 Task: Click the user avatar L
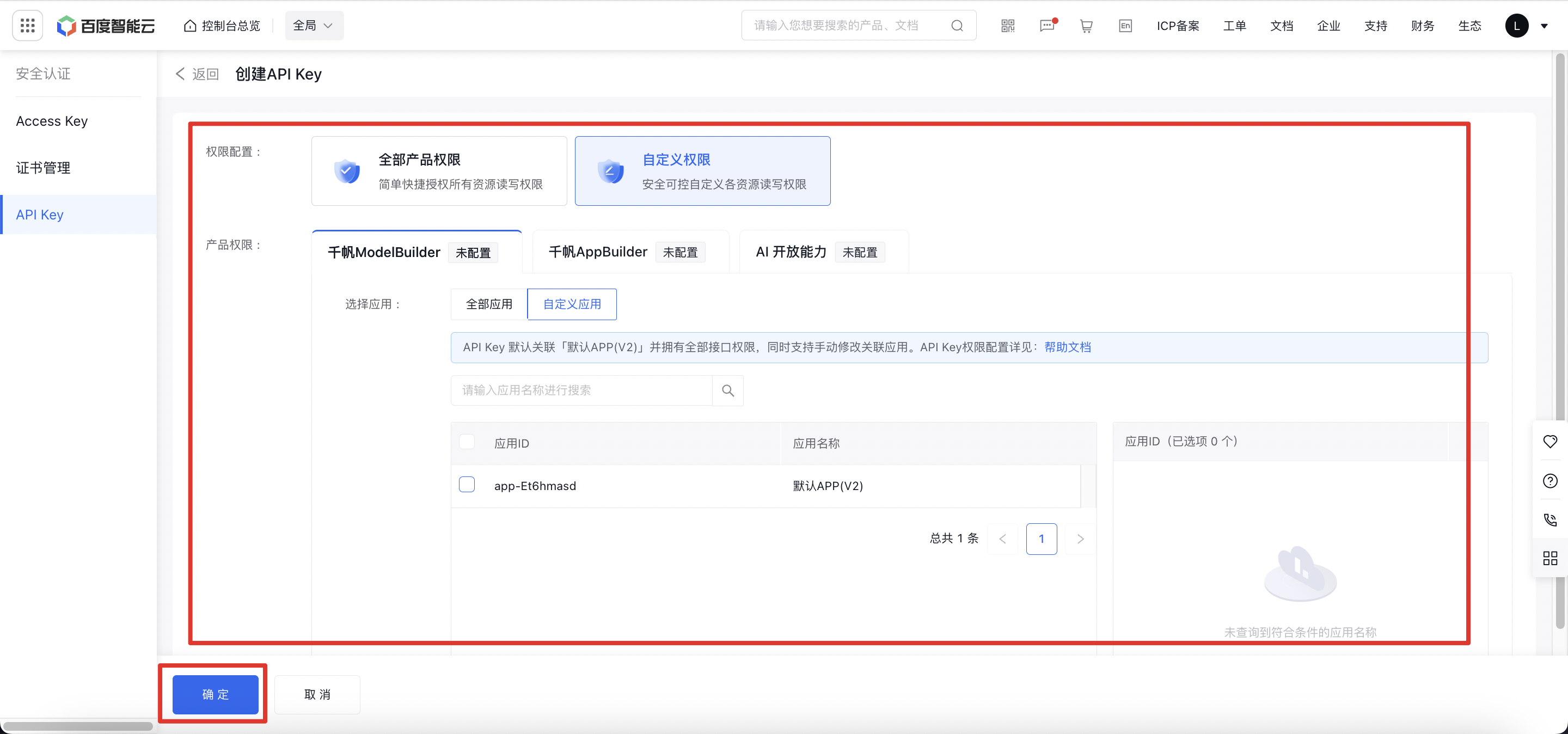click(1516, 26)
